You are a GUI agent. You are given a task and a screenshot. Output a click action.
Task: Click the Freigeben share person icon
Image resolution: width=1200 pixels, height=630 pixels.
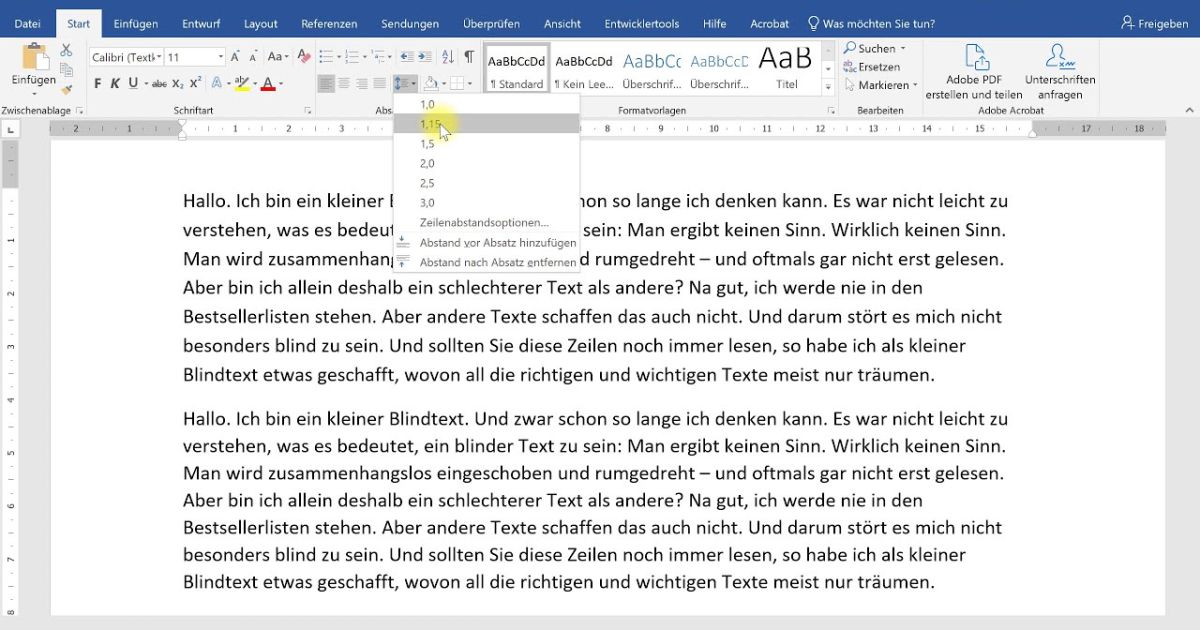pos(1128,23)
